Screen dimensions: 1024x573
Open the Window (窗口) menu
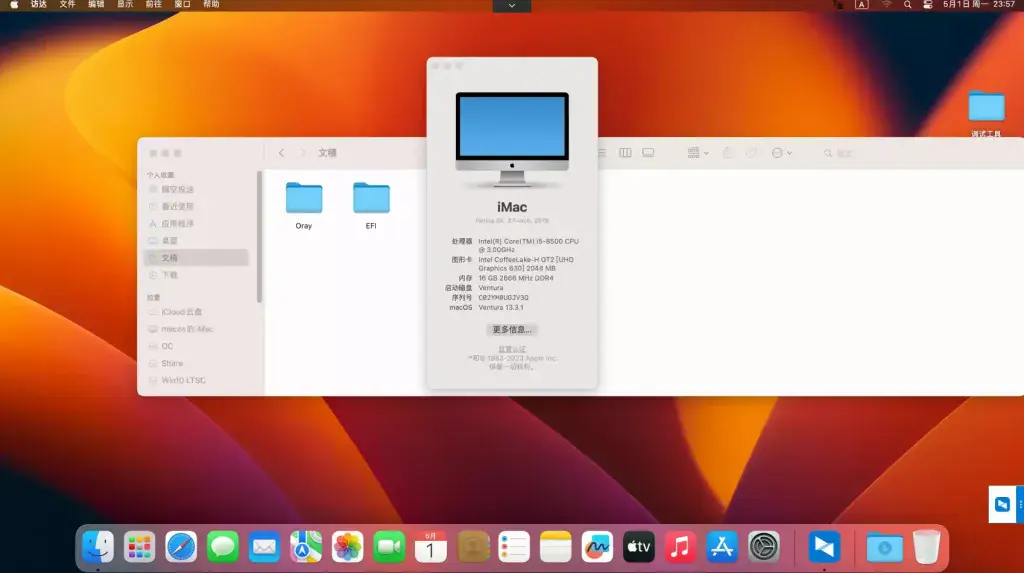click(x=182, y=5)
